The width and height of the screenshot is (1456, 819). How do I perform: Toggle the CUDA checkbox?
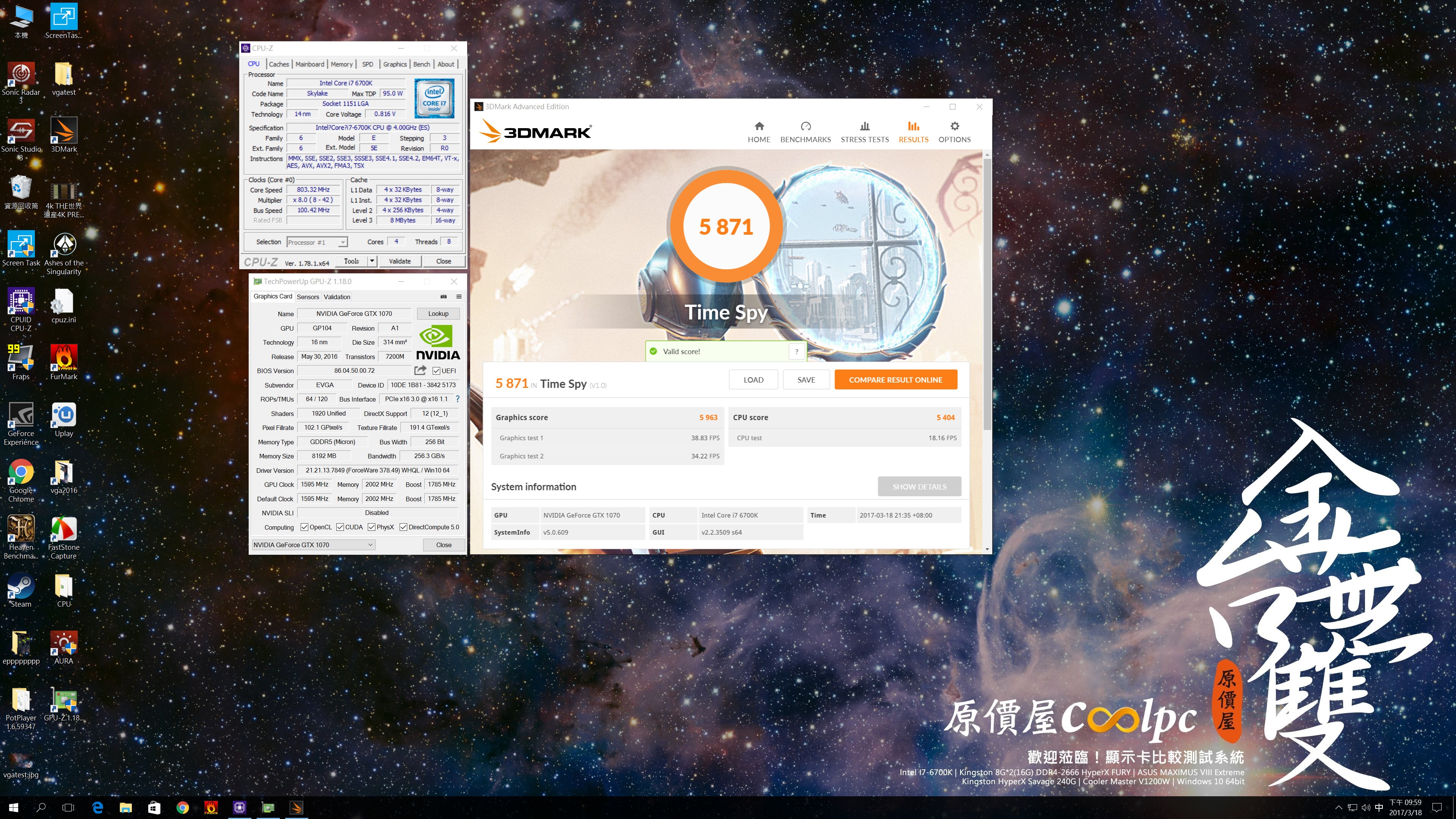[340, 527]
